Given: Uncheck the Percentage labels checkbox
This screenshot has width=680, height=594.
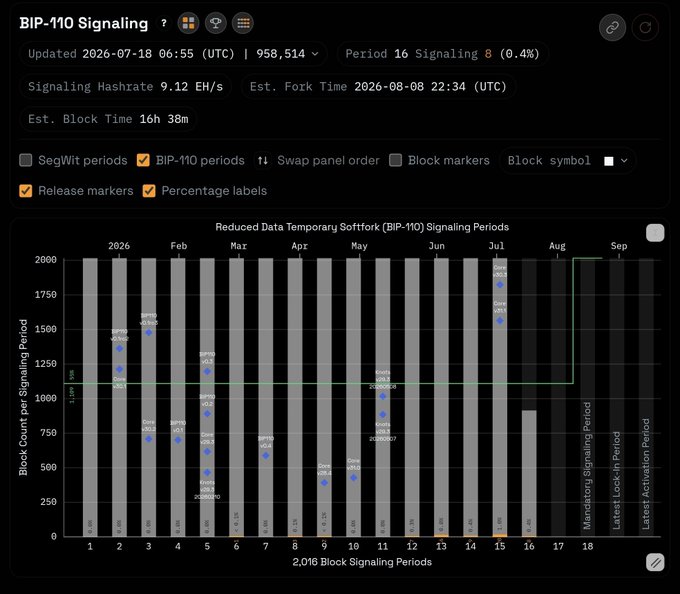Looking at the screenshot, I should [149, 191].
